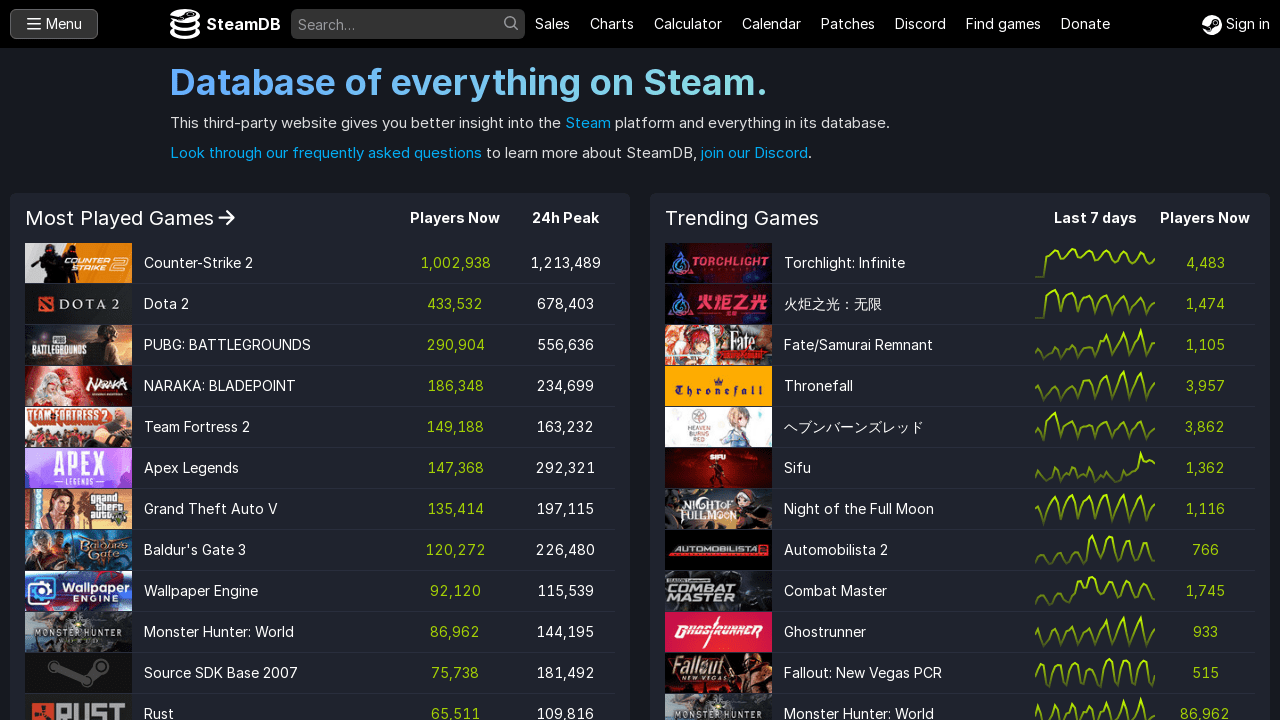The height and width of the screenshot is (720, 1280).
Task: Click the search magnifier icon
Action: pyautogui.click(x=511, y=23)
